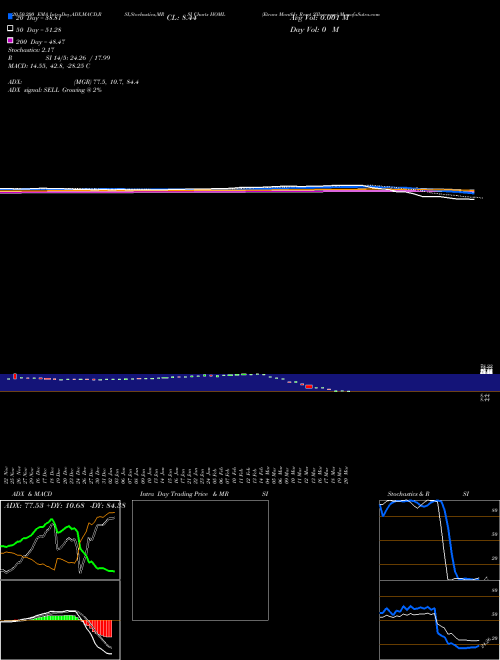Click the ADX line chart panel
Screen dimensions: 500x660
point(60,540)
